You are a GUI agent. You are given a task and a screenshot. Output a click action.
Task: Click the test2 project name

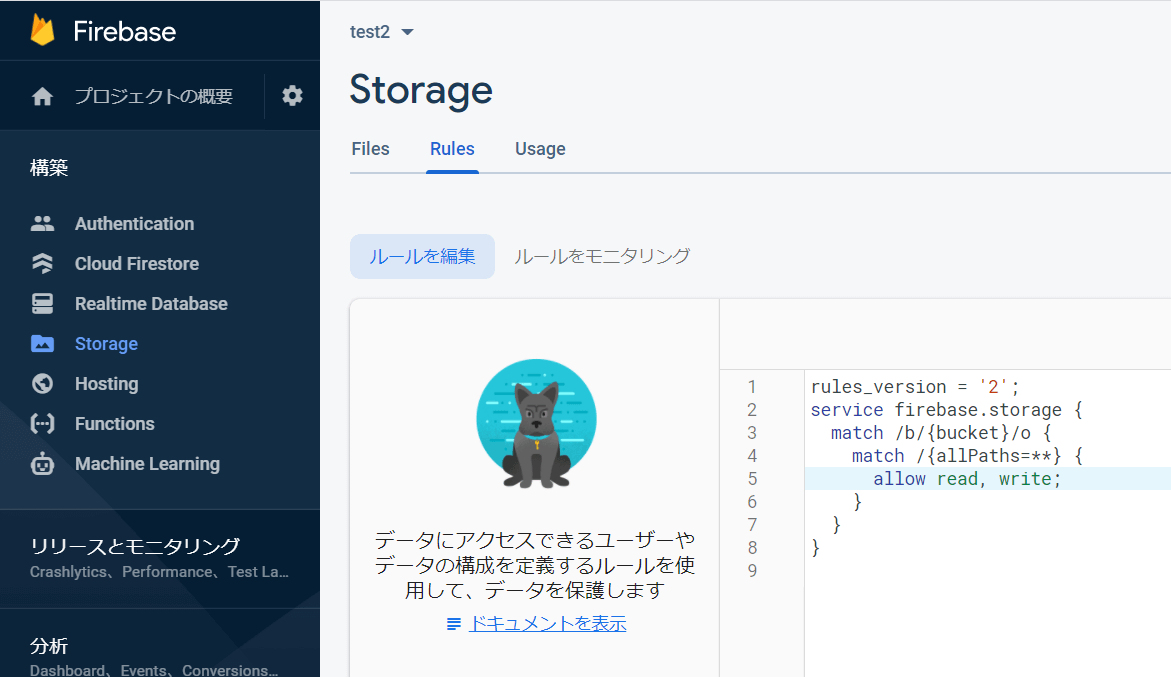click(x=370, y=32)
